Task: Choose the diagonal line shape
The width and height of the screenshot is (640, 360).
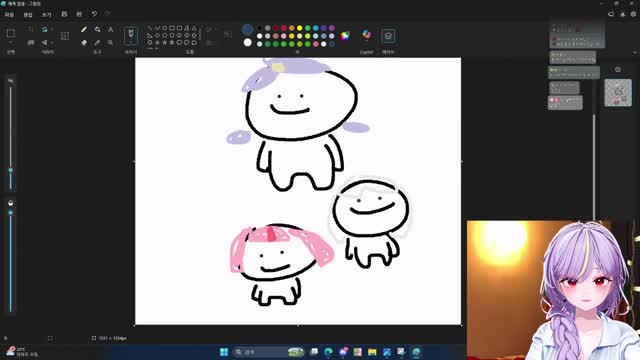Action: [150, 28]
